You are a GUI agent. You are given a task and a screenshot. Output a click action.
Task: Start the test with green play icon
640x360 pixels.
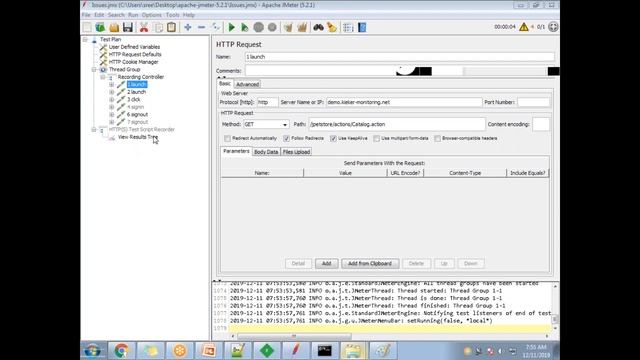point(231,27)
